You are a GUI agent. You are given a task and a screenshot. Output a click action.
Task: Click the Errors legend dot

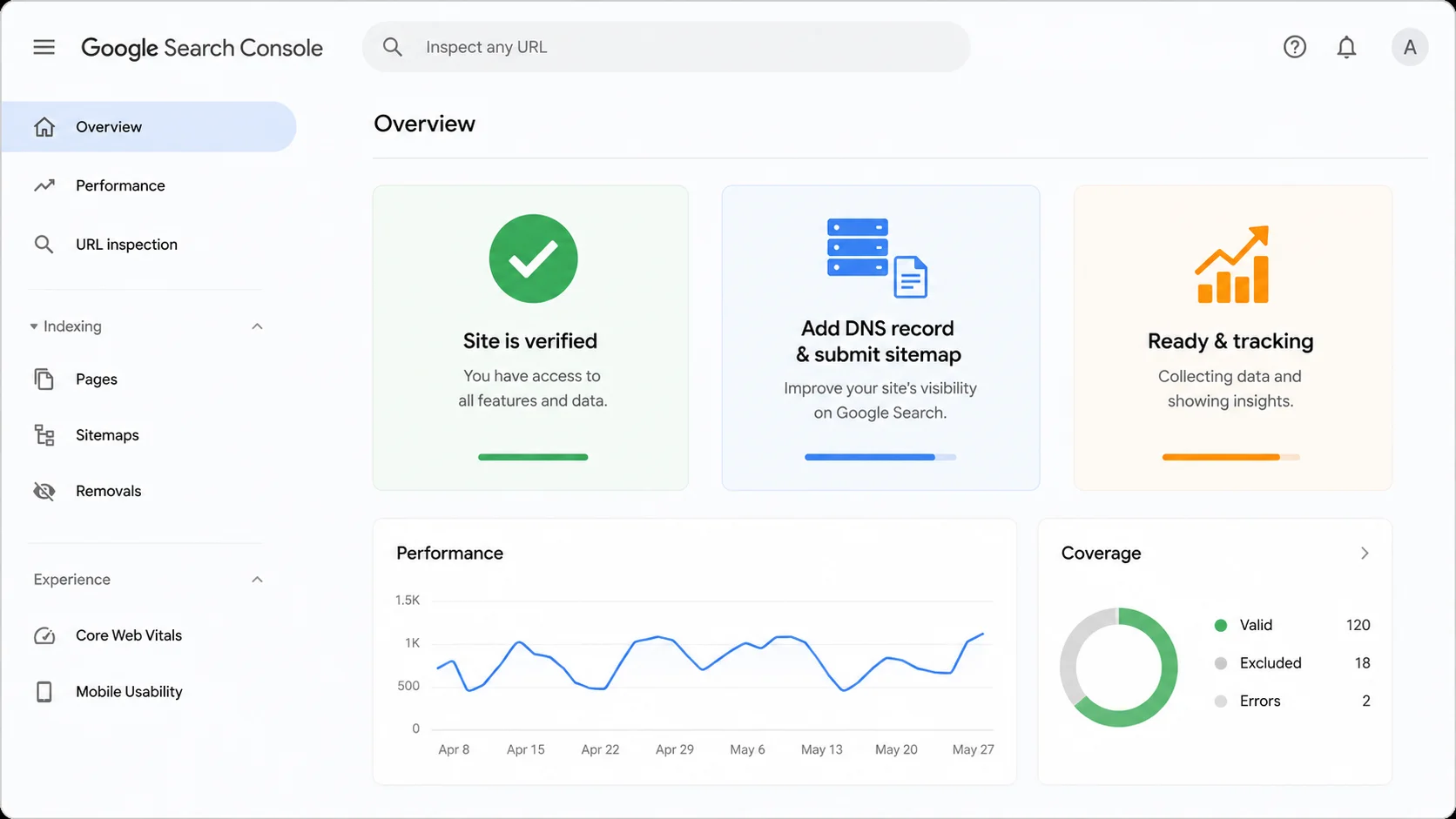coord(1221,702)
